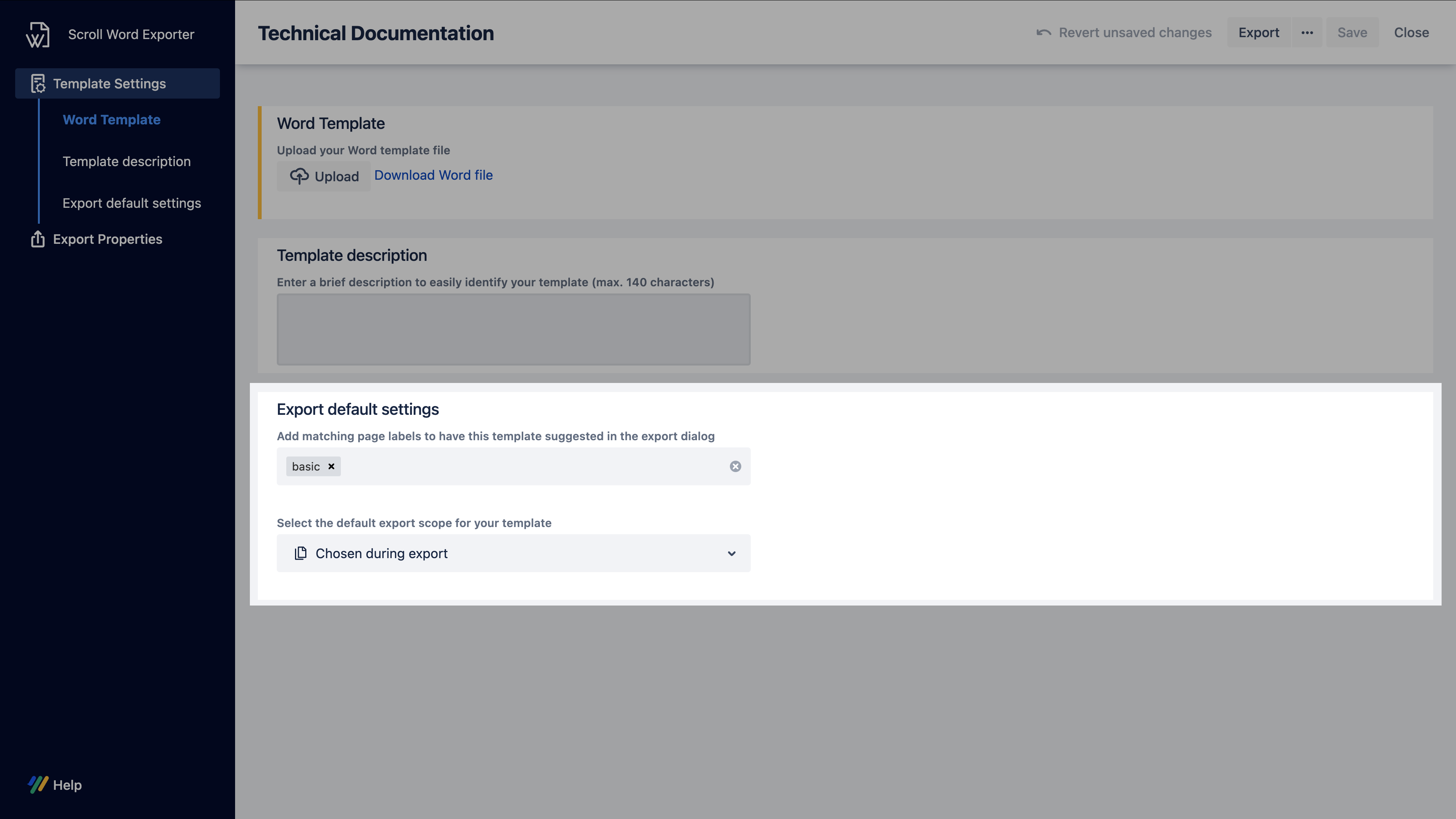Viewport: 1456px width, 819px height.
Task: Click Revert unsaved changes
Action: pos(1136,32)
